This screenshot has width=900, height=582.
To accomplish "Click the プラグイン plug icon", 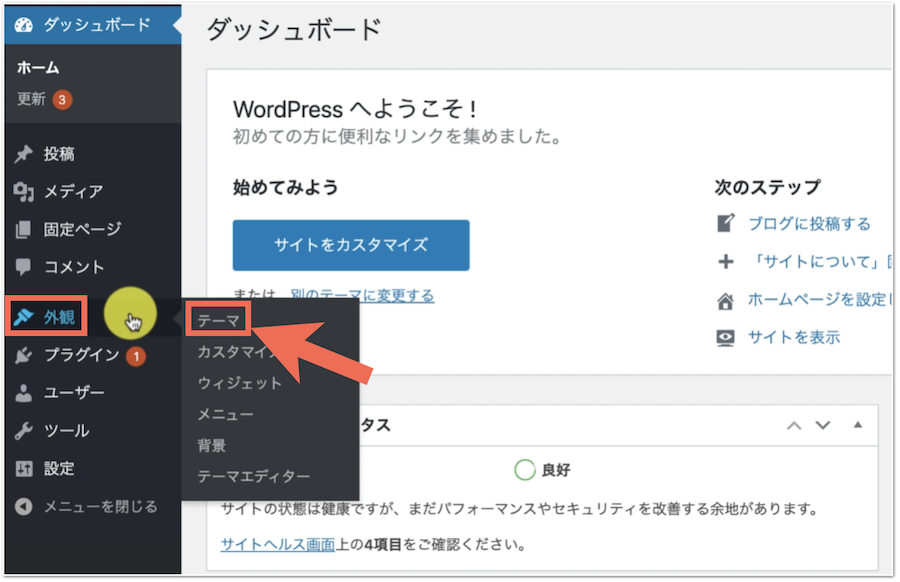I will (x=25, y=355).
